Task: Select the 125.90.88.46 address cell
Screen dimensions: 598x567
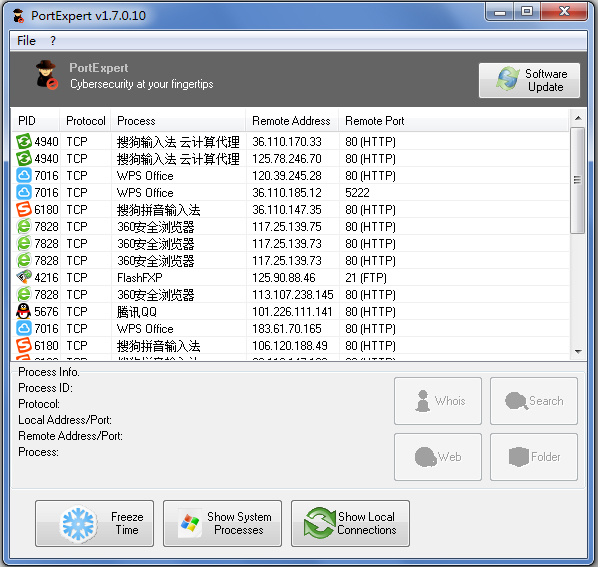Action: pos(284,278)
